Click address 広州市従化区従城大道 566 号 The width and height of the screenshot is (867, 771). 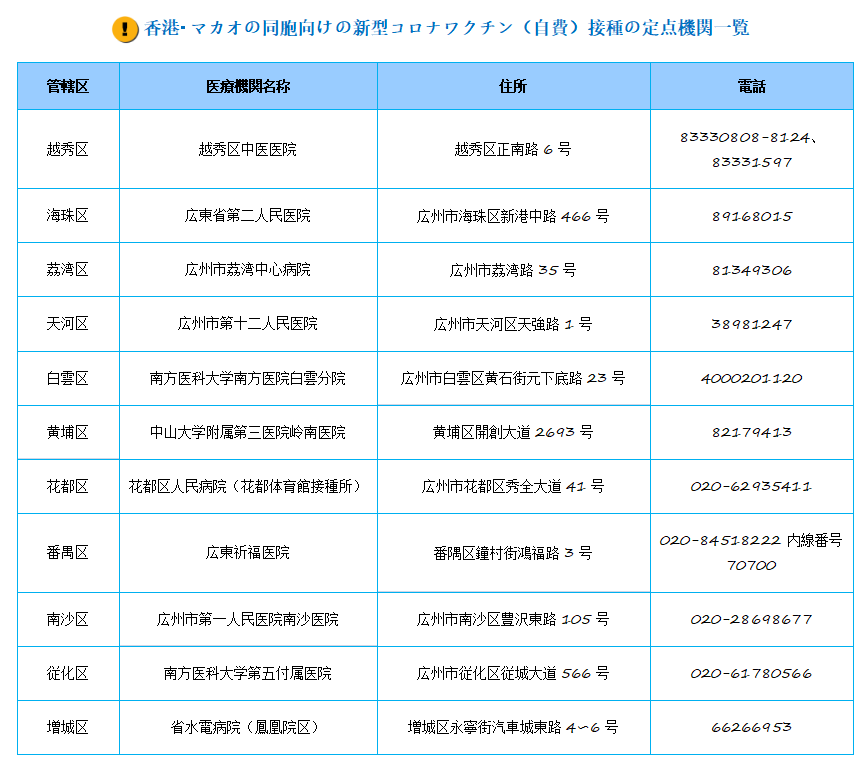pos(513,674)
